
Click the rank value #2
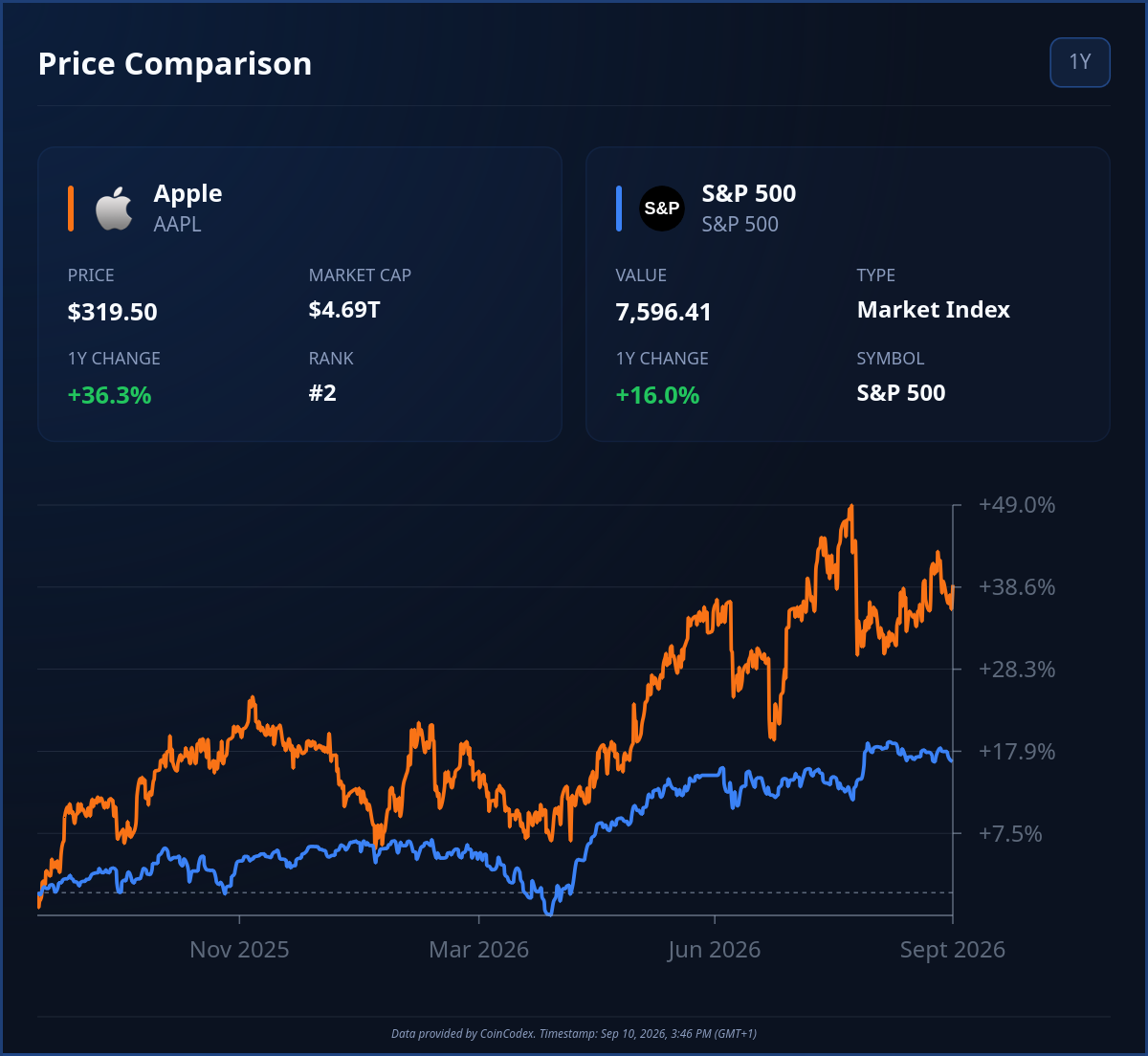point(322,393)
